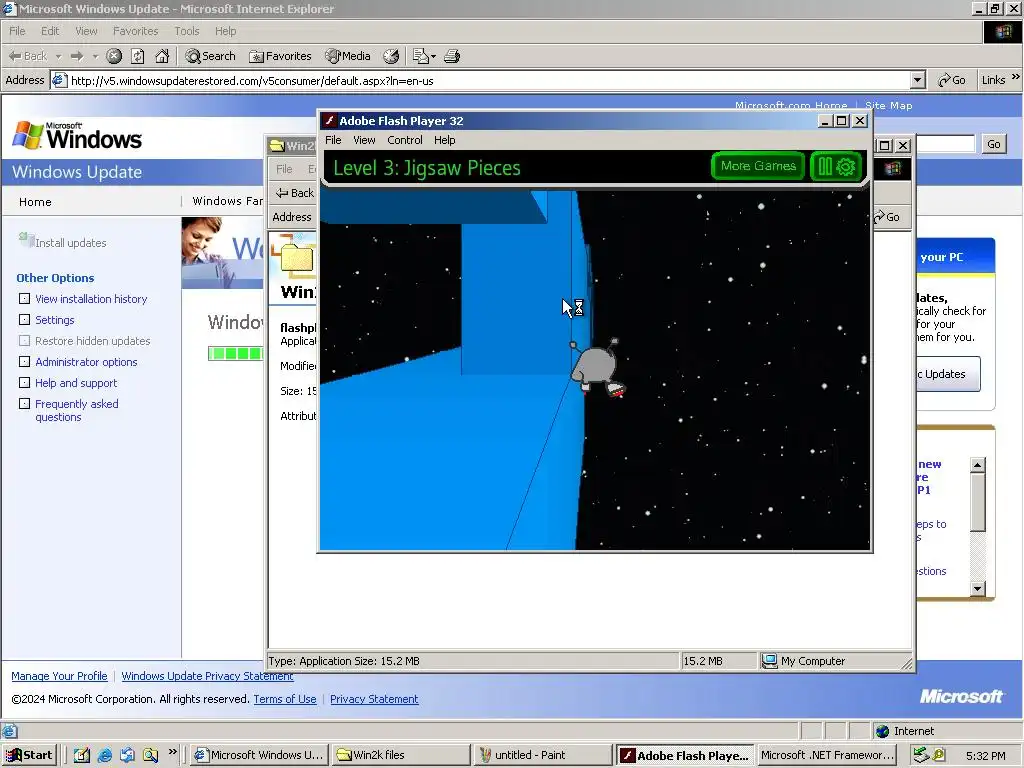1024x768 pixels.
Task: Click the IE Back button
Action: pos(27,56)
